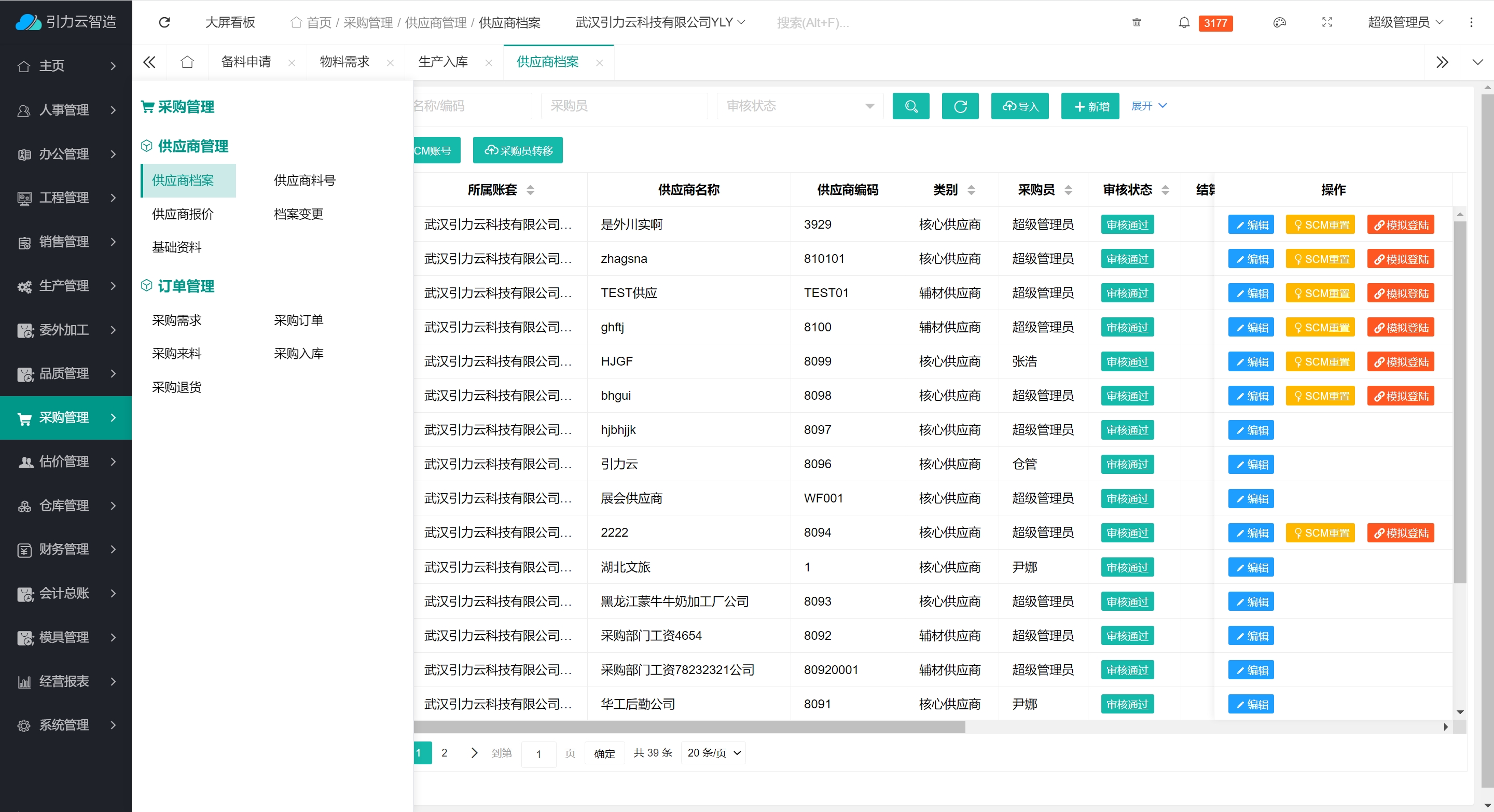1494x812 pixels.
Task: Sort by 审核状态 column arrows
Action: pos(1165,190)
